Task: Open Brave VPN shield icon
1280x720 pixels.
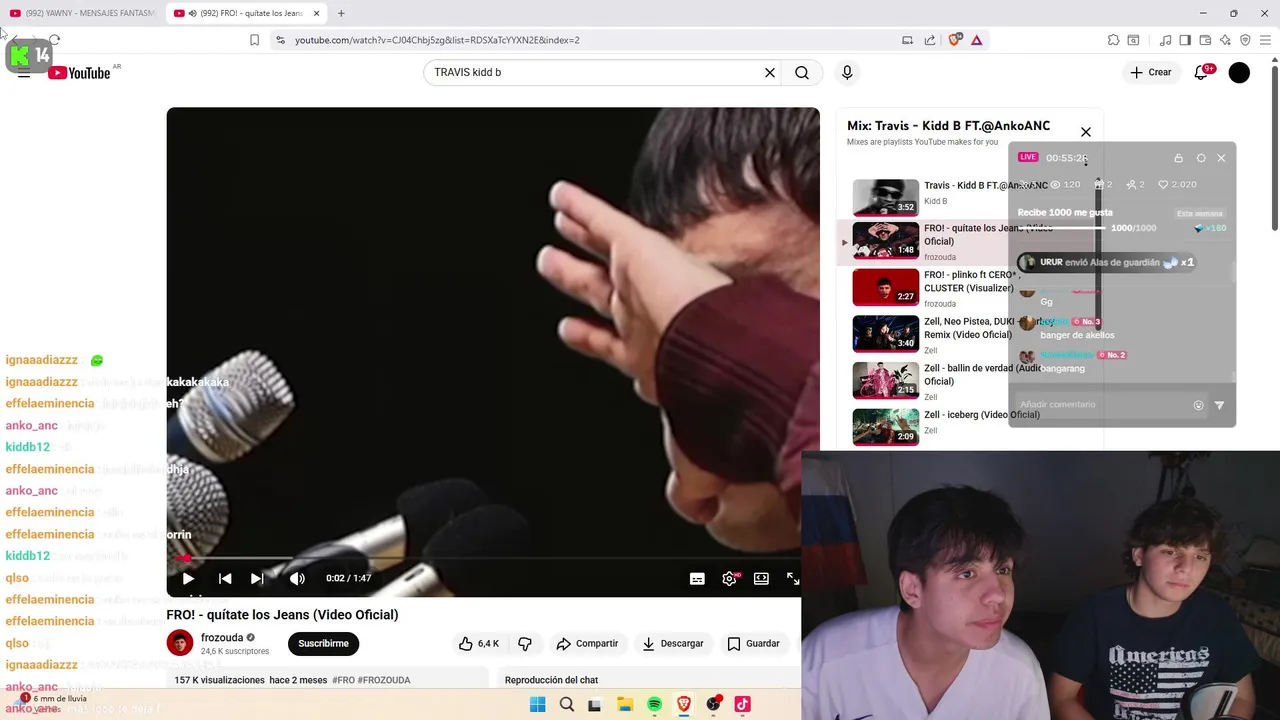Action: [x=1245, y=40]
